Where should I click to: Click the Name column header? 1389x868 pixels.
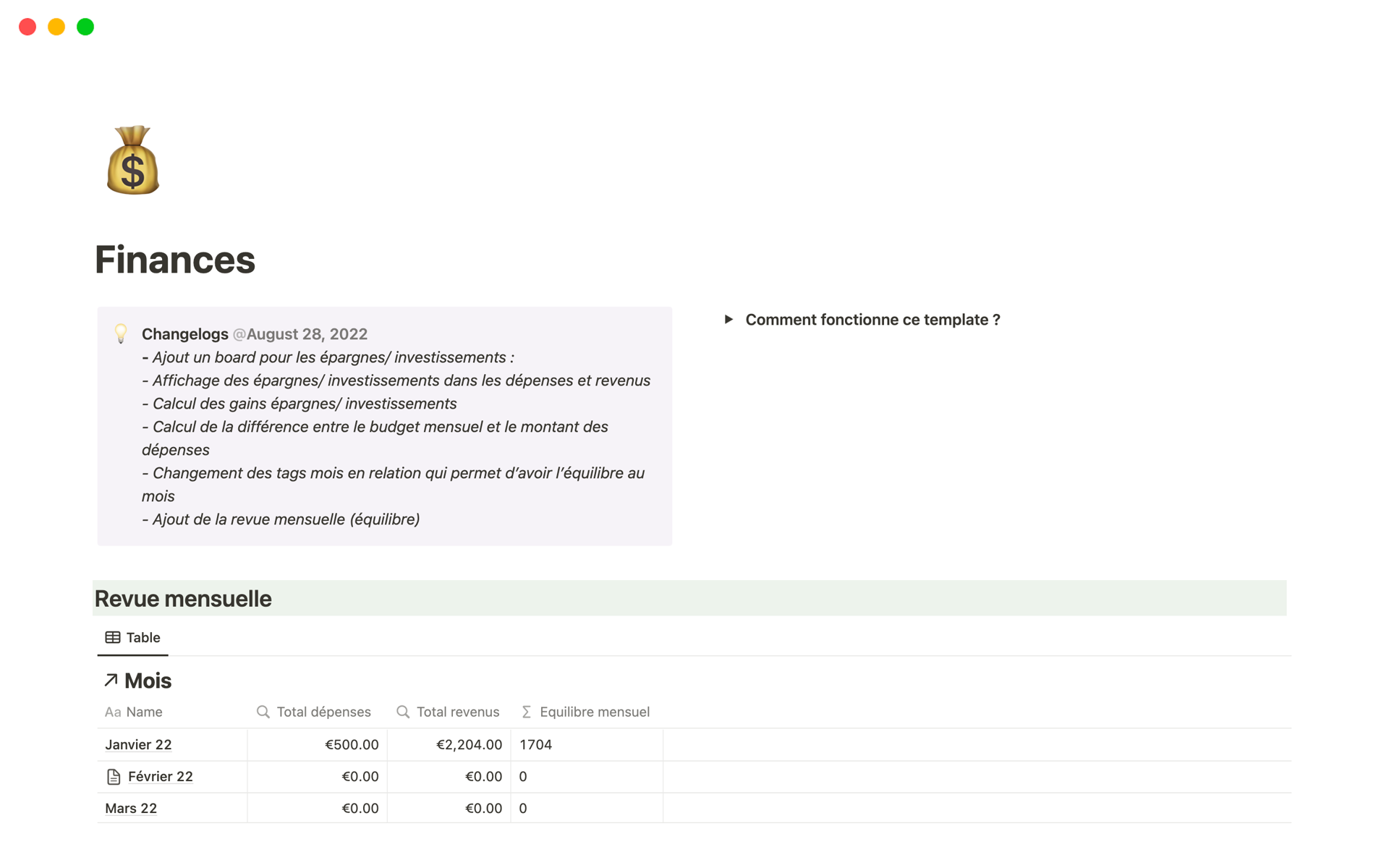143,712
